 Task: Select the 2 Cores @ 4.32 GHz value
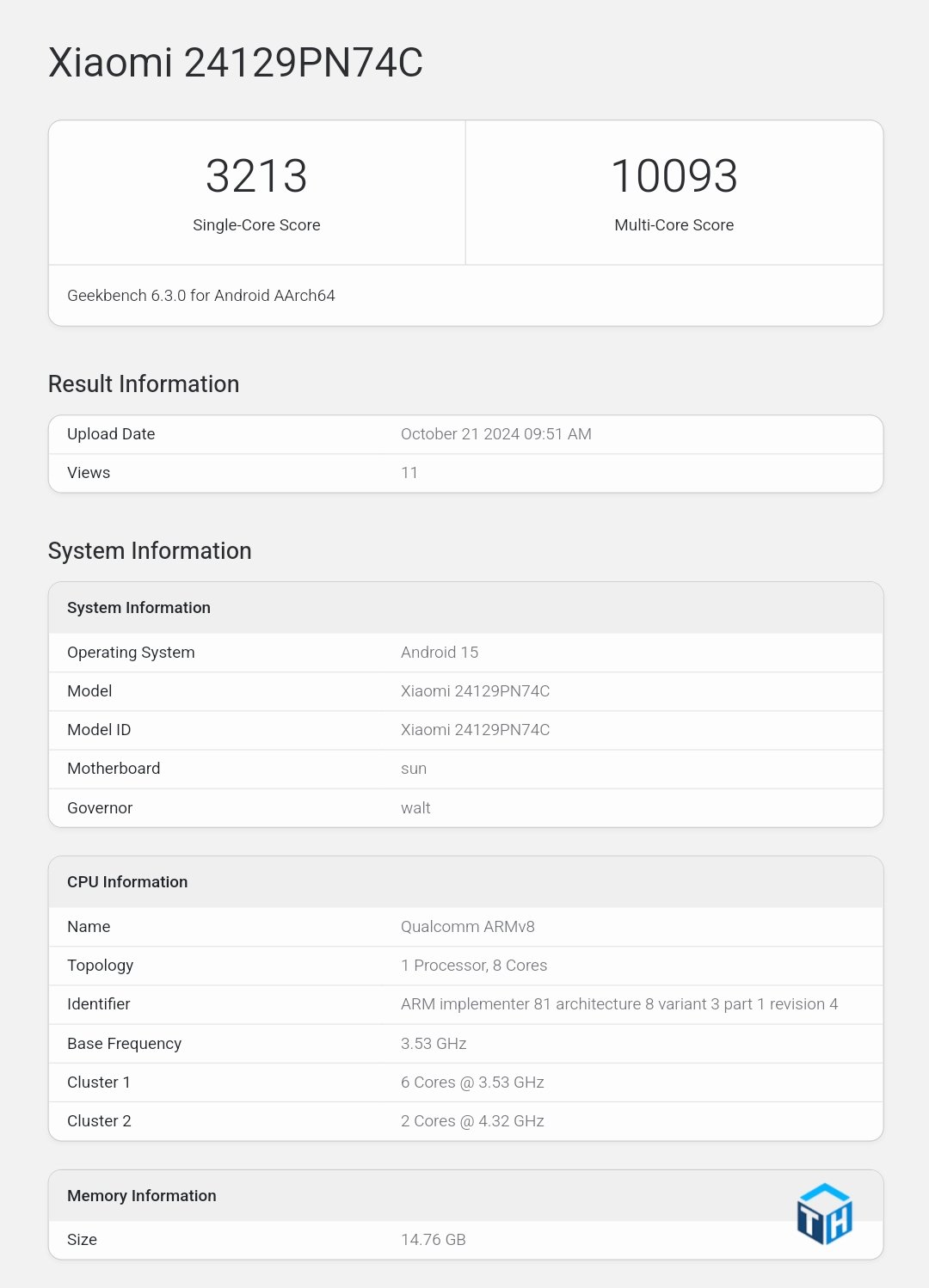point(472,1121)
